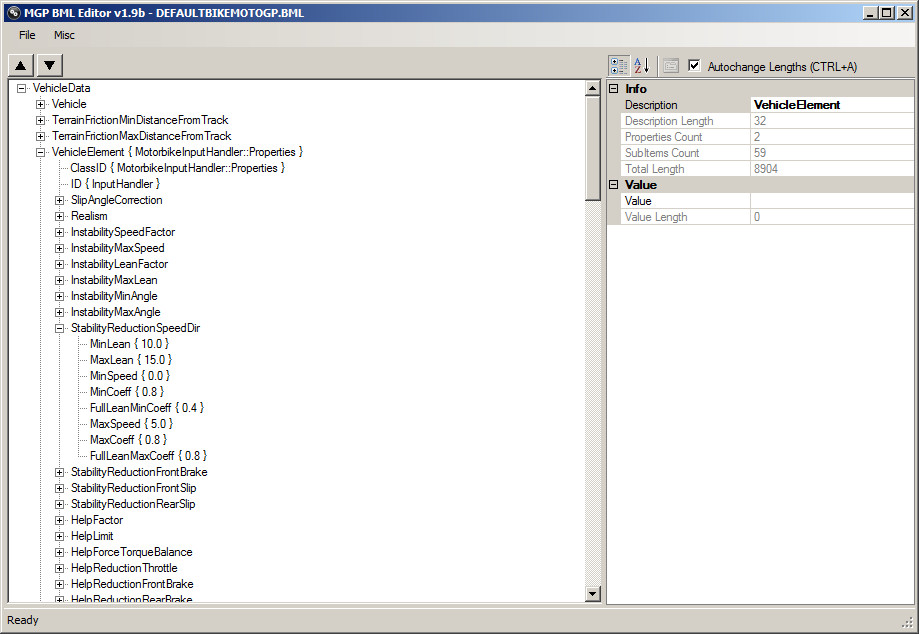Open the Misc menu
This screenshot has width=919, height=634.
(x=63, y=35)
